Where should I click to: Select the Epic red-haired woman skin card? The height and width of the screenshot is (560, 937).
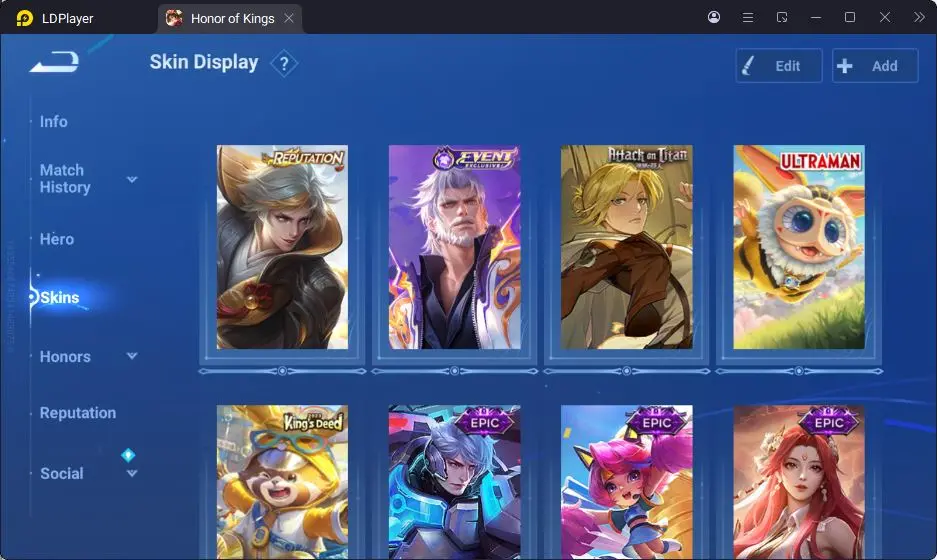coord(799,482)
